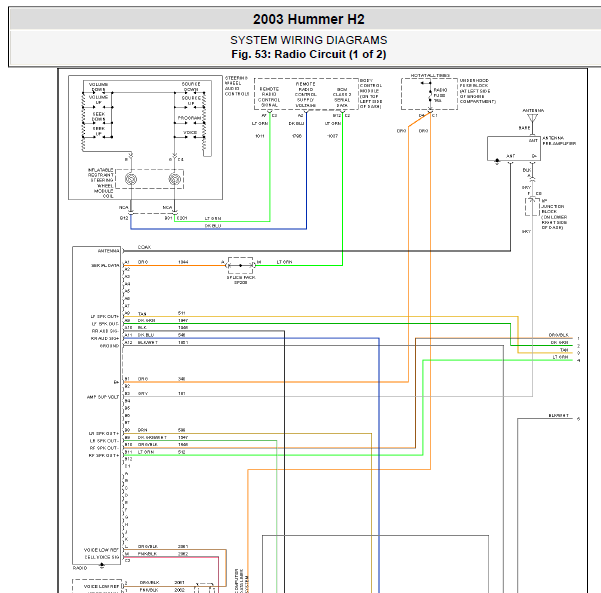The image size is (601, 593).
Task: Click 'INFLATABLE RESTRAINT STEERING WHEEL MODULE COIL' label
Action: point(101,183)
